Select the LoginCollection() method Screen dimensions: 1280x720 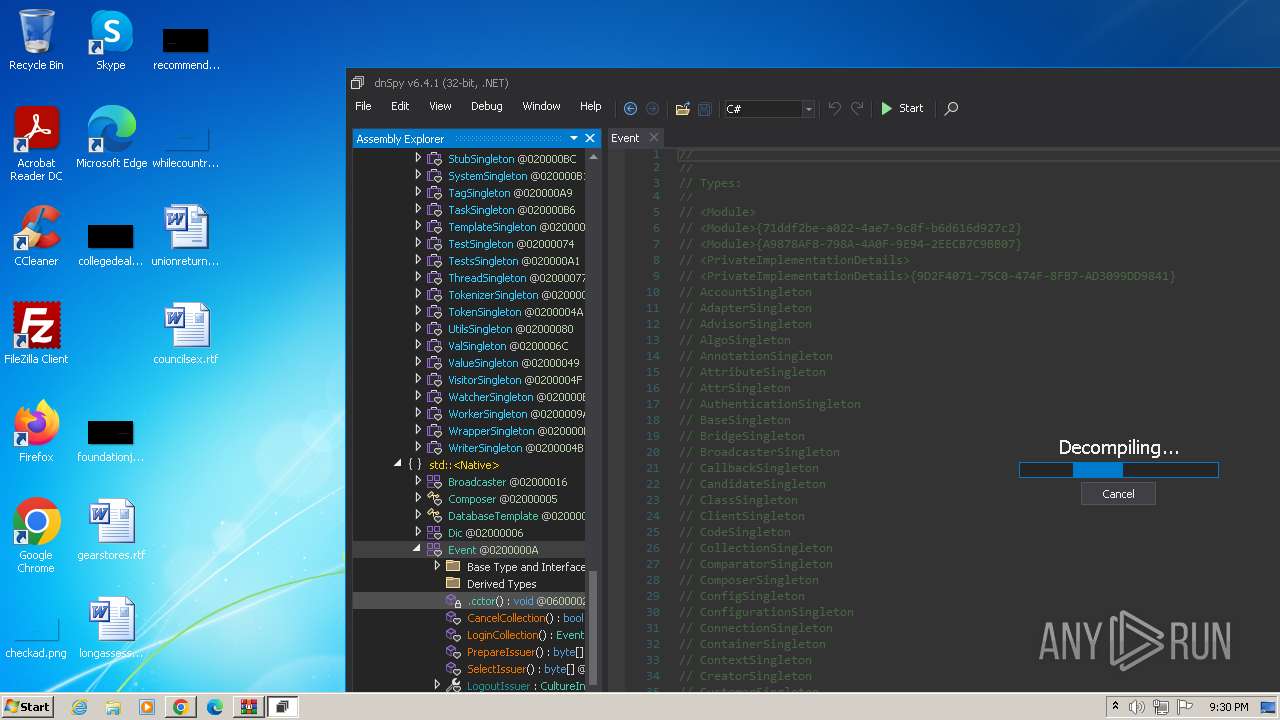pyautogui.click(x=515, y=635)
